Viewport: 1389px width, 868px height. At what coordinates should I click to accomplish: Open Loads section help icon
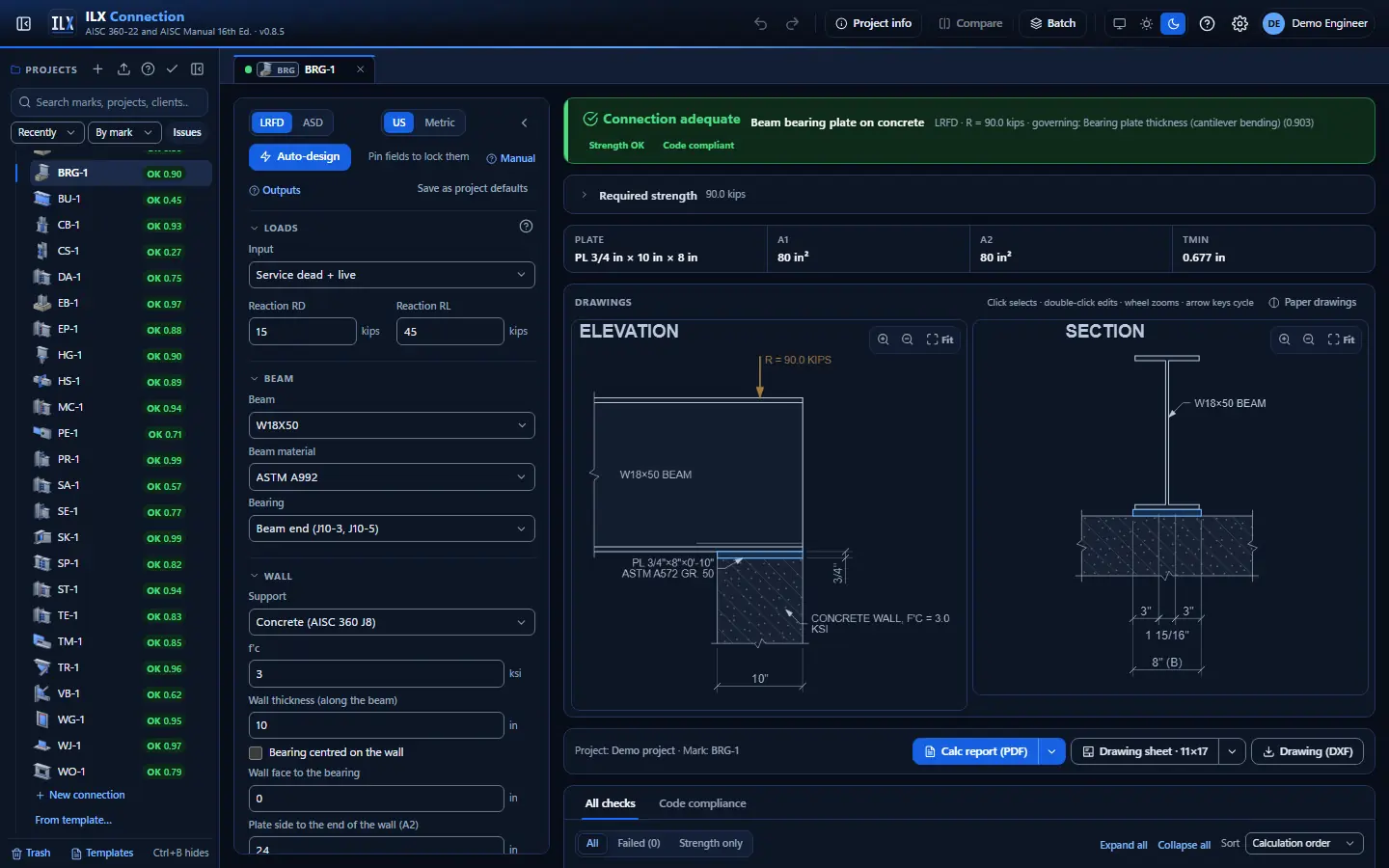(526, 227)
